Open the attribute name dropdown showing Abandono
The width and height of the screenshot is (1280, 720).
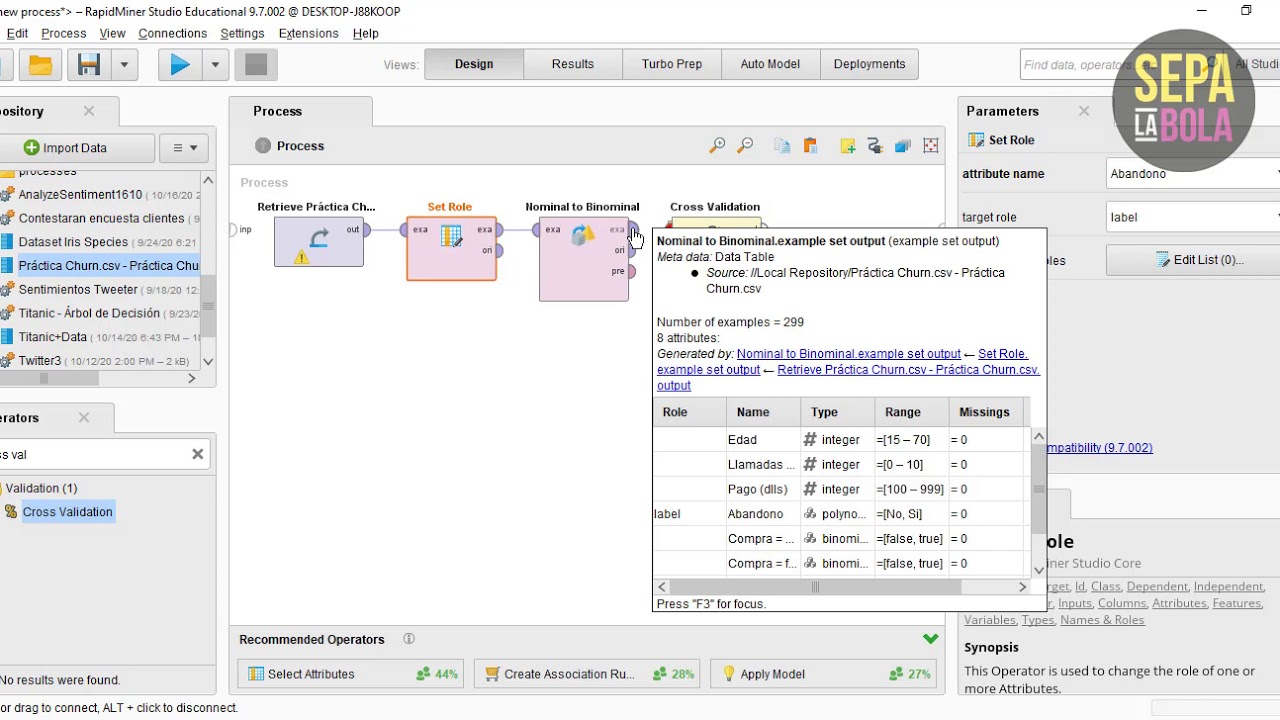(1193, 174)
